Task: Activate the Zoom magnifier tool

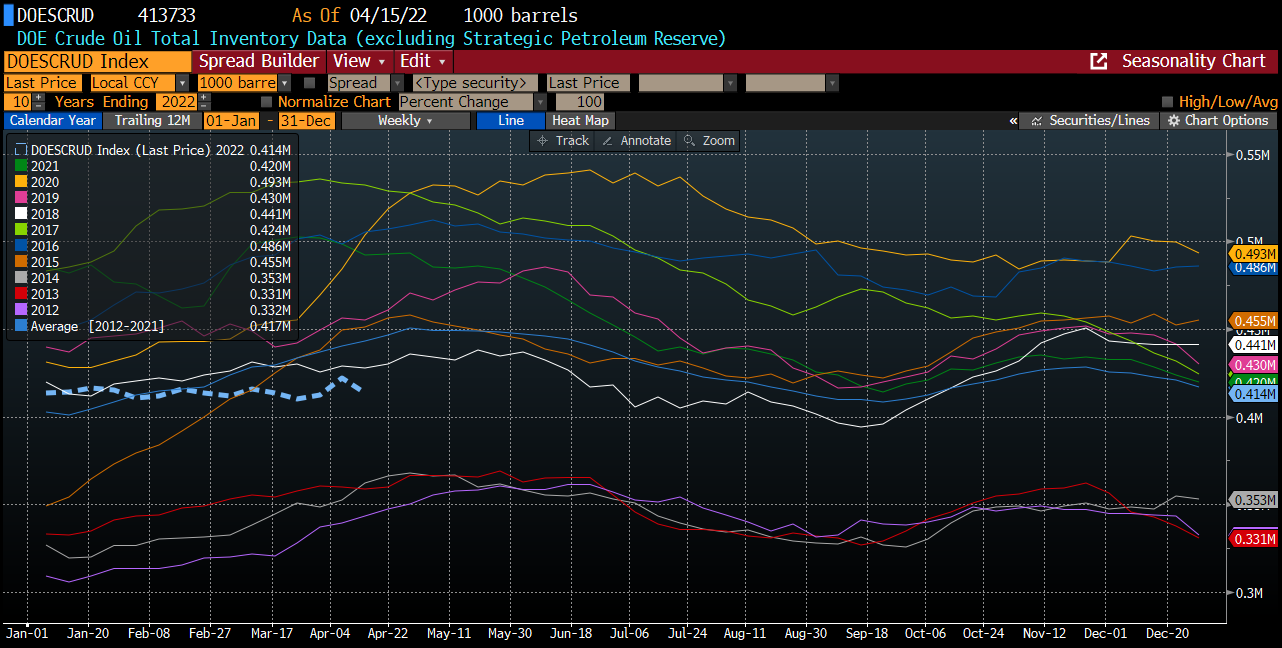Action: click(709, 141)
